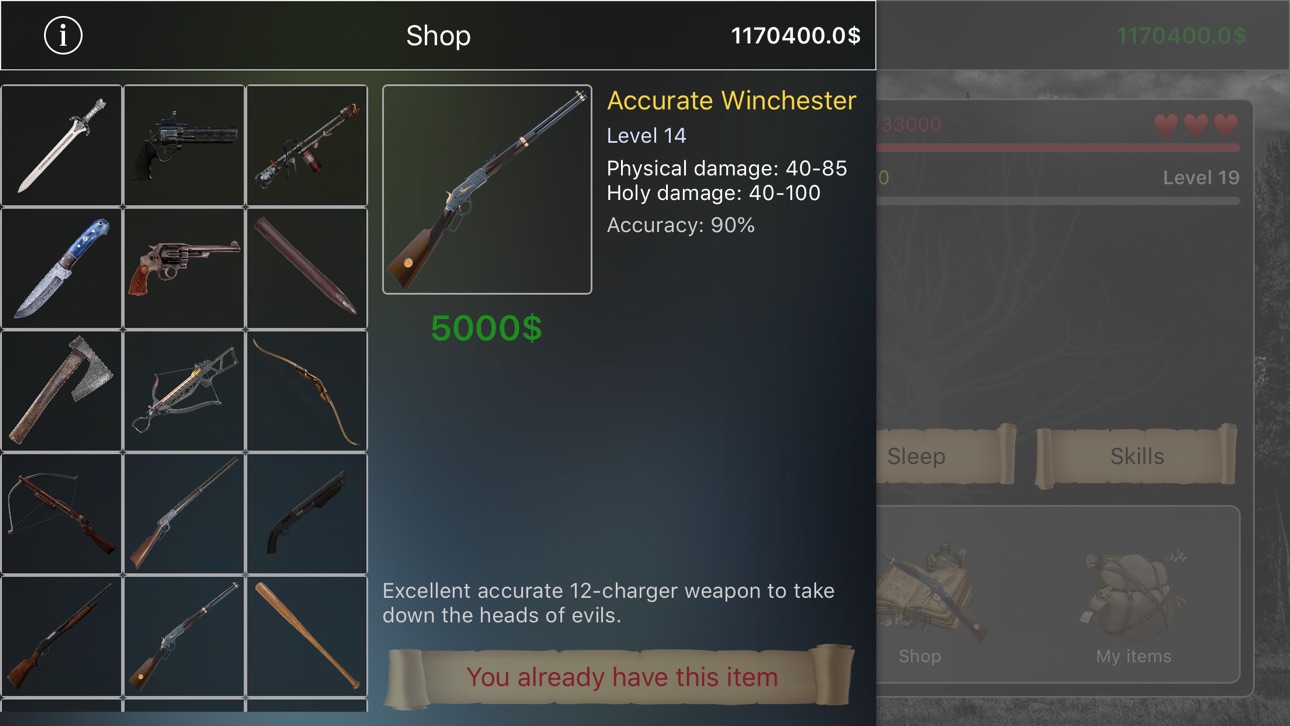Select the silver sword item
This screenshot has height=726, width=1290.
tap(62, 145)
